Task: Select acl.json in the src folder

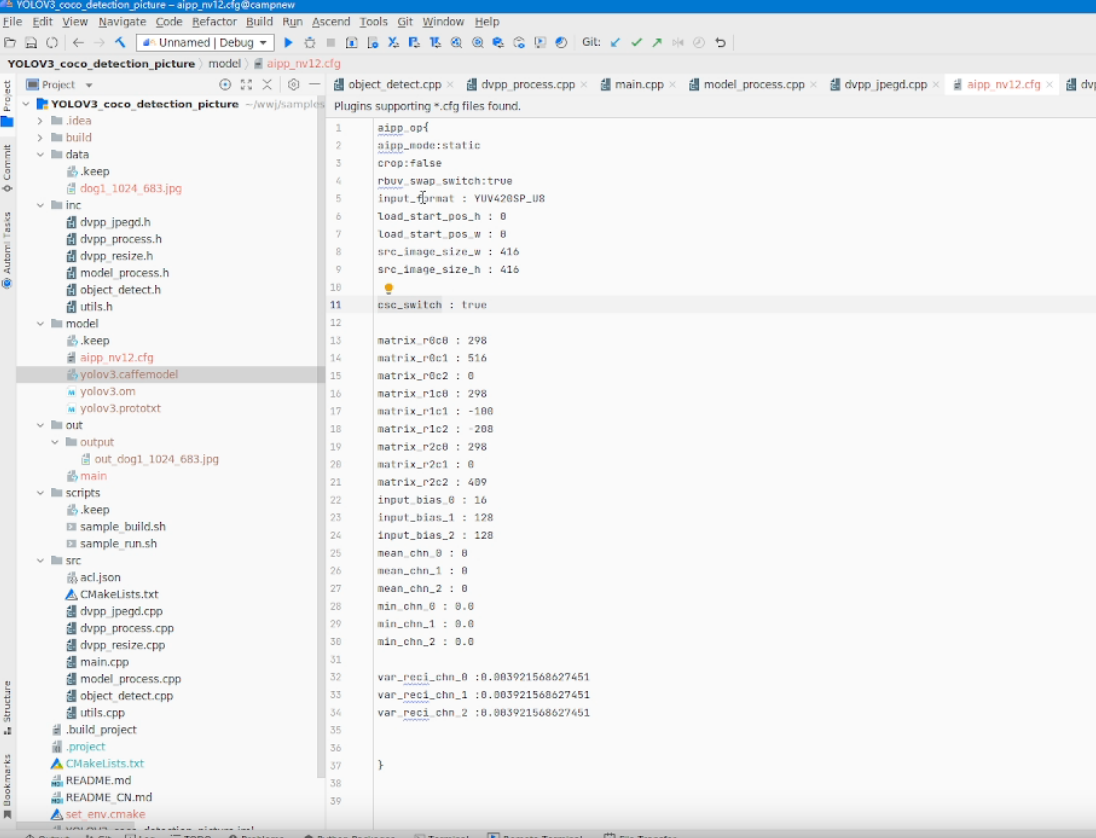Action: coord(100,577)
